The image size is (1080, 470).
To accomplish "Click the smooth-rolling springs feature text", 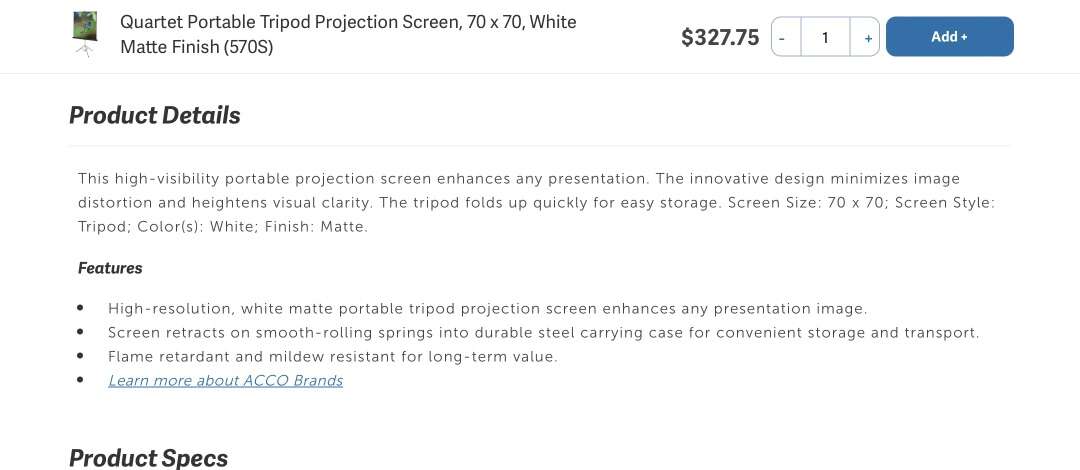I will click(543, 332).
